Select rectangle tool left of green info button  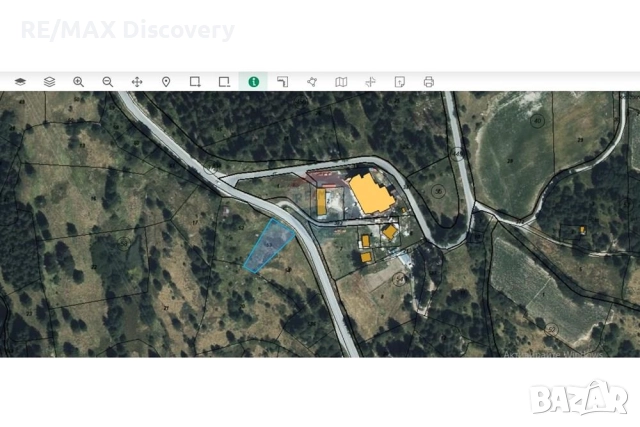224,81
